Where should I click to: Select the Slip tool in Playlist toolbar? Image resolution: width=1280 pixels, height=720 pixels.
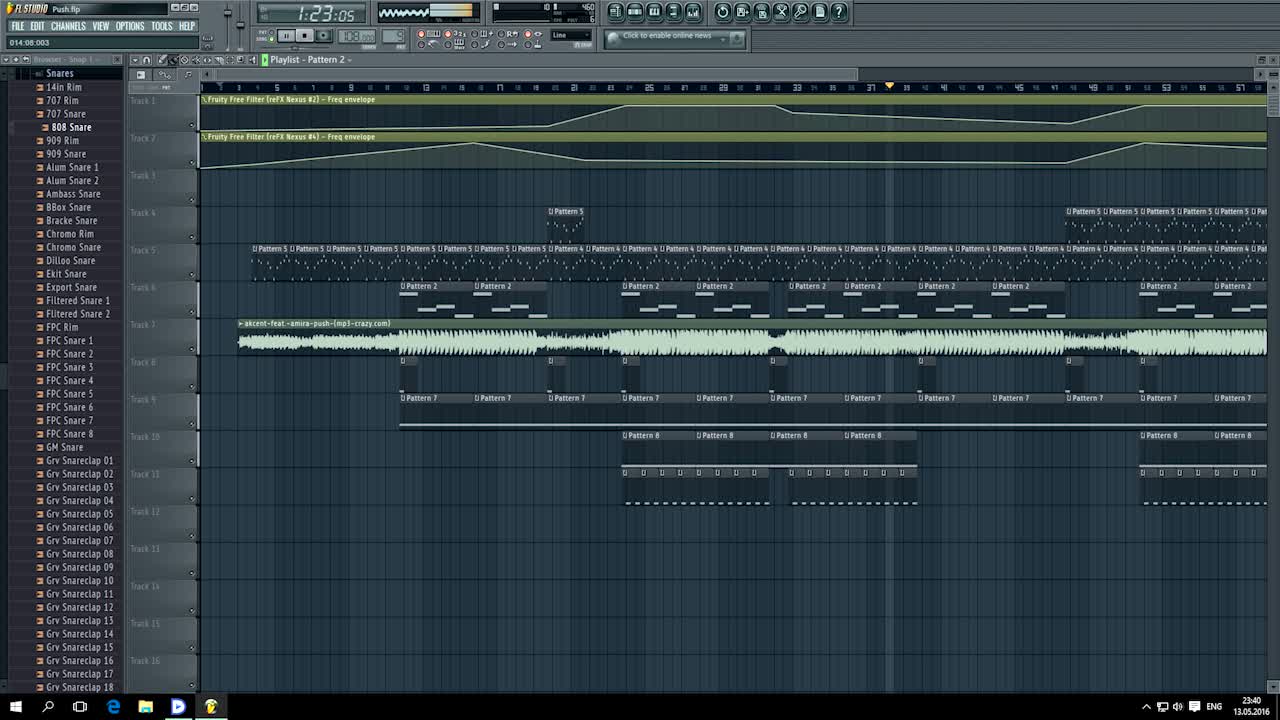tap(207, 60)
